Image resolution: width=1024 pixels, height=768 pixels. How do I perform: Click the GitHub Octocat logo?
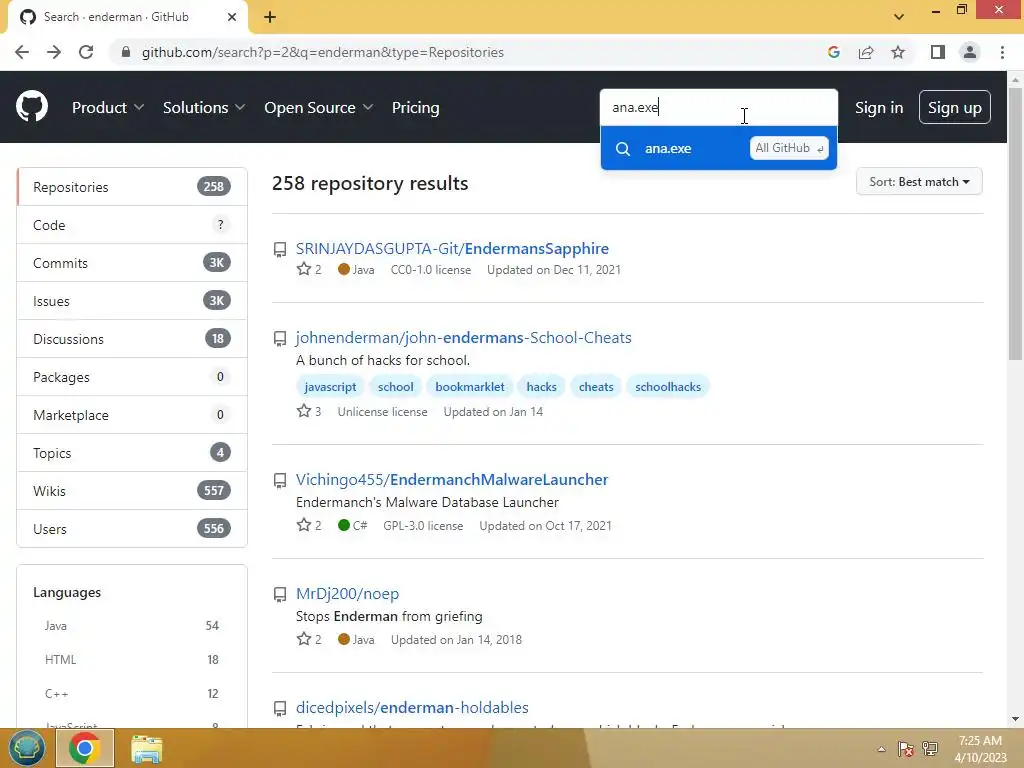pos(31,106)
